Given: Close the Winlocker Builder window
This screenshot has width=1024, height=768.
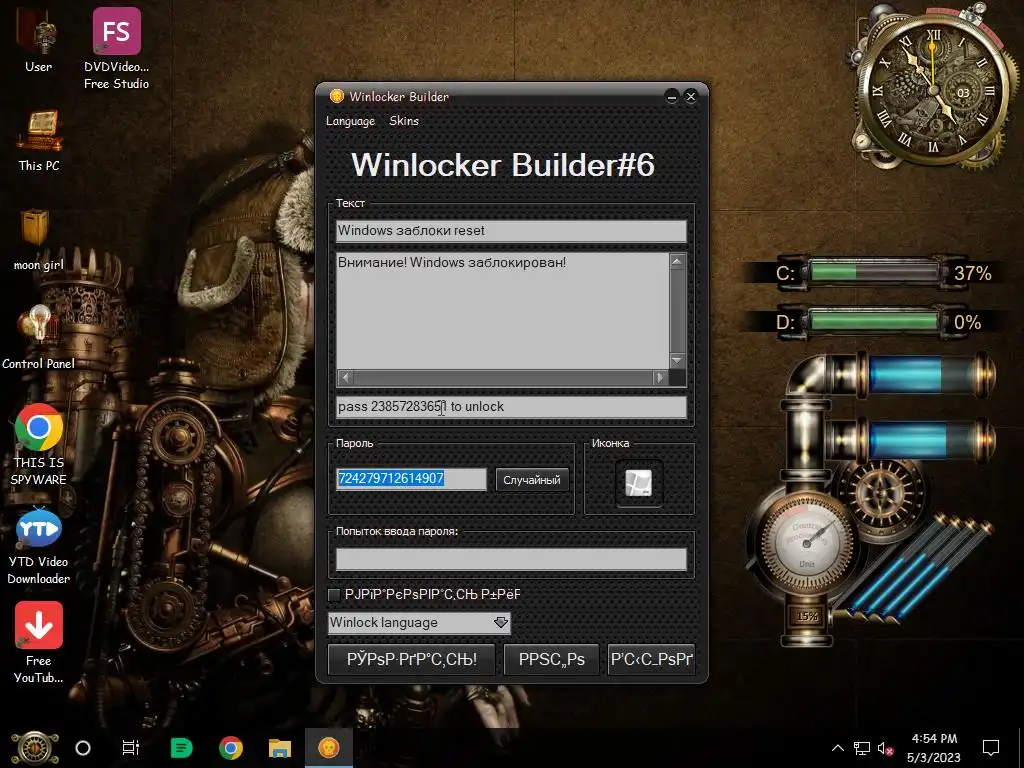Looking at the screenshot, I should 691,97.
